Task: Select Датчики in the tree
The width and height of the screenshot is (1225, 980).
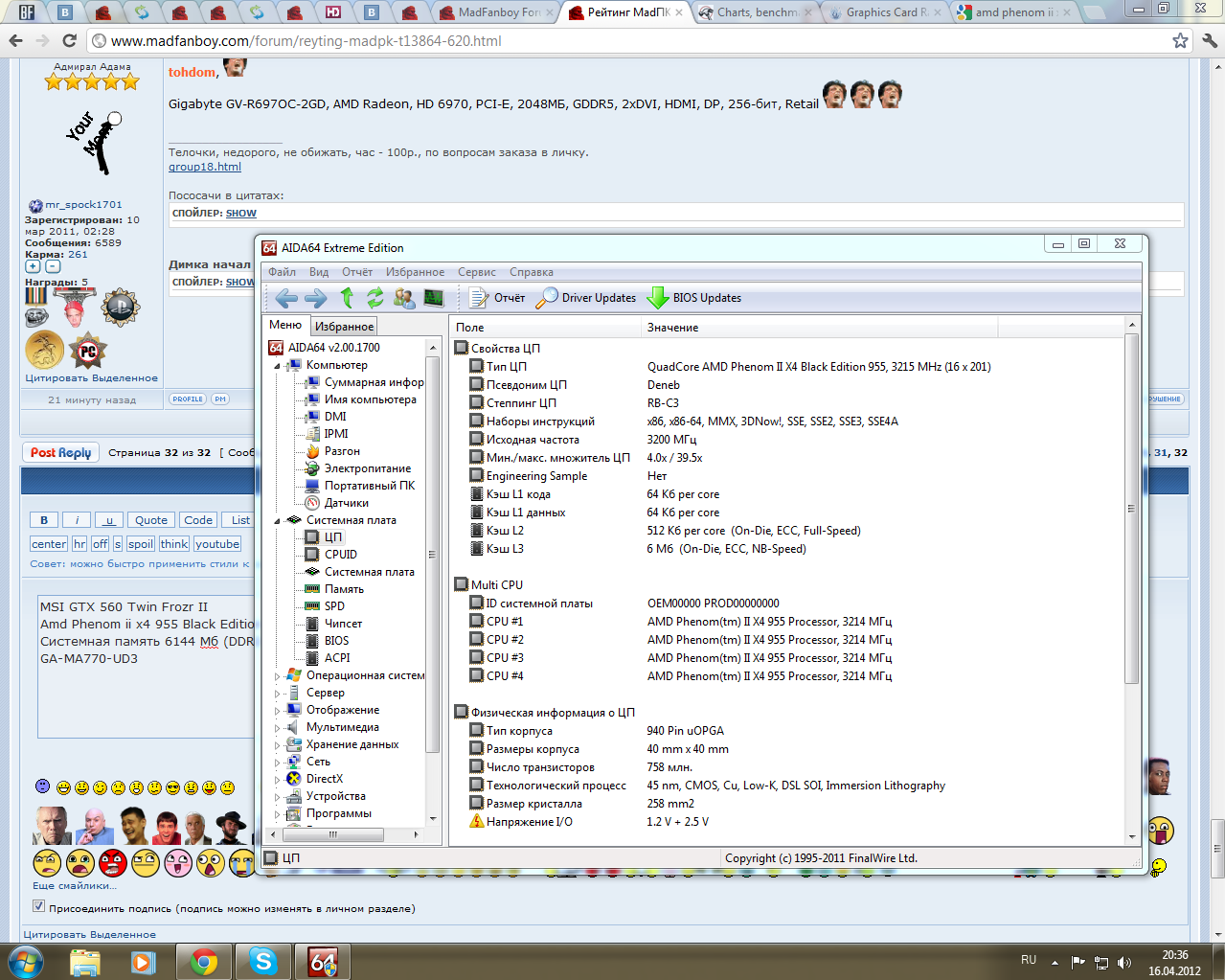Action: pos(346,503)
